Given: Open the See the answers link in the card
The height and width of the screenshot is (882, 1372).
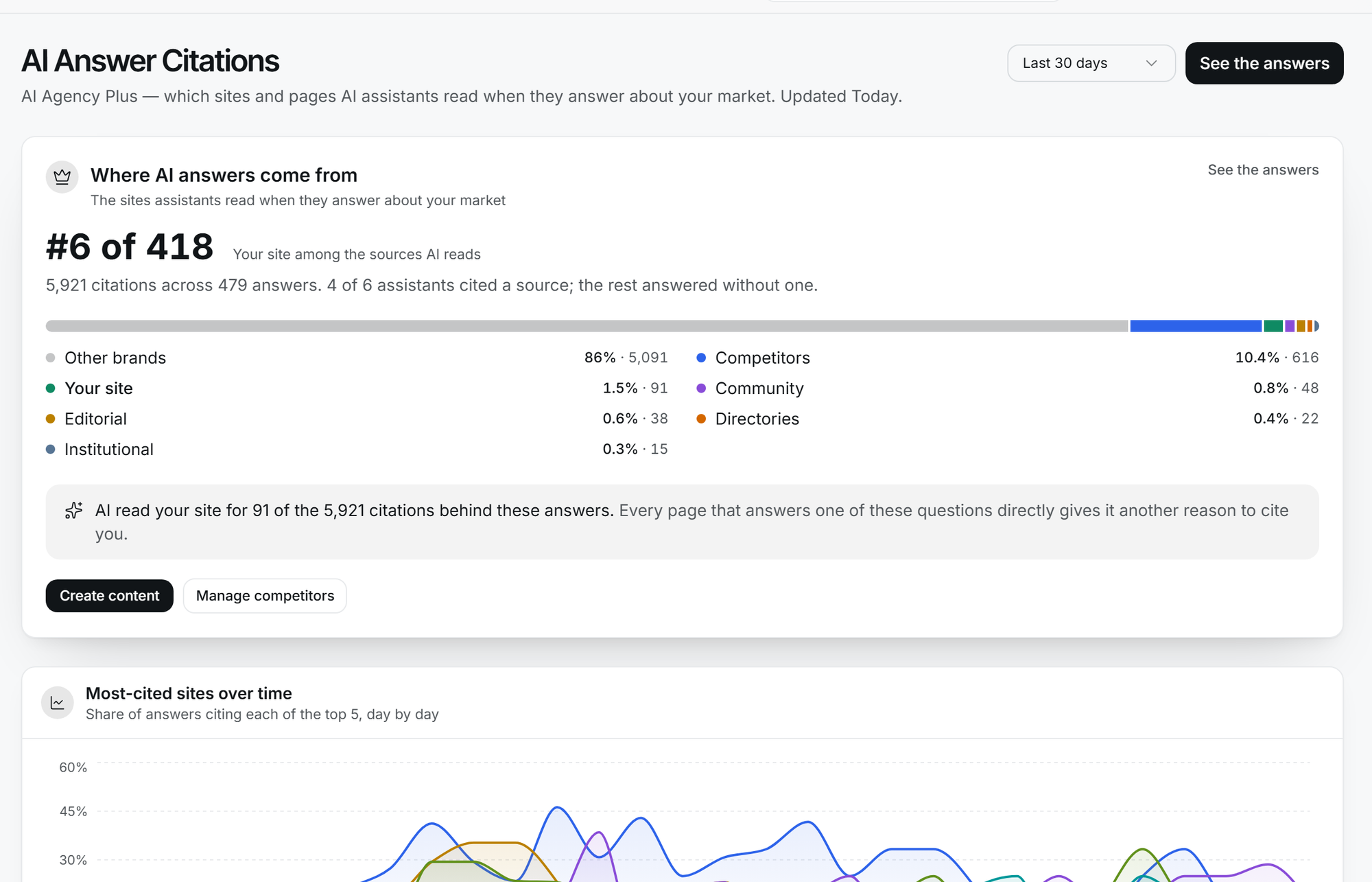Looking at the screenshot, I should click(x=1263, y=170).
